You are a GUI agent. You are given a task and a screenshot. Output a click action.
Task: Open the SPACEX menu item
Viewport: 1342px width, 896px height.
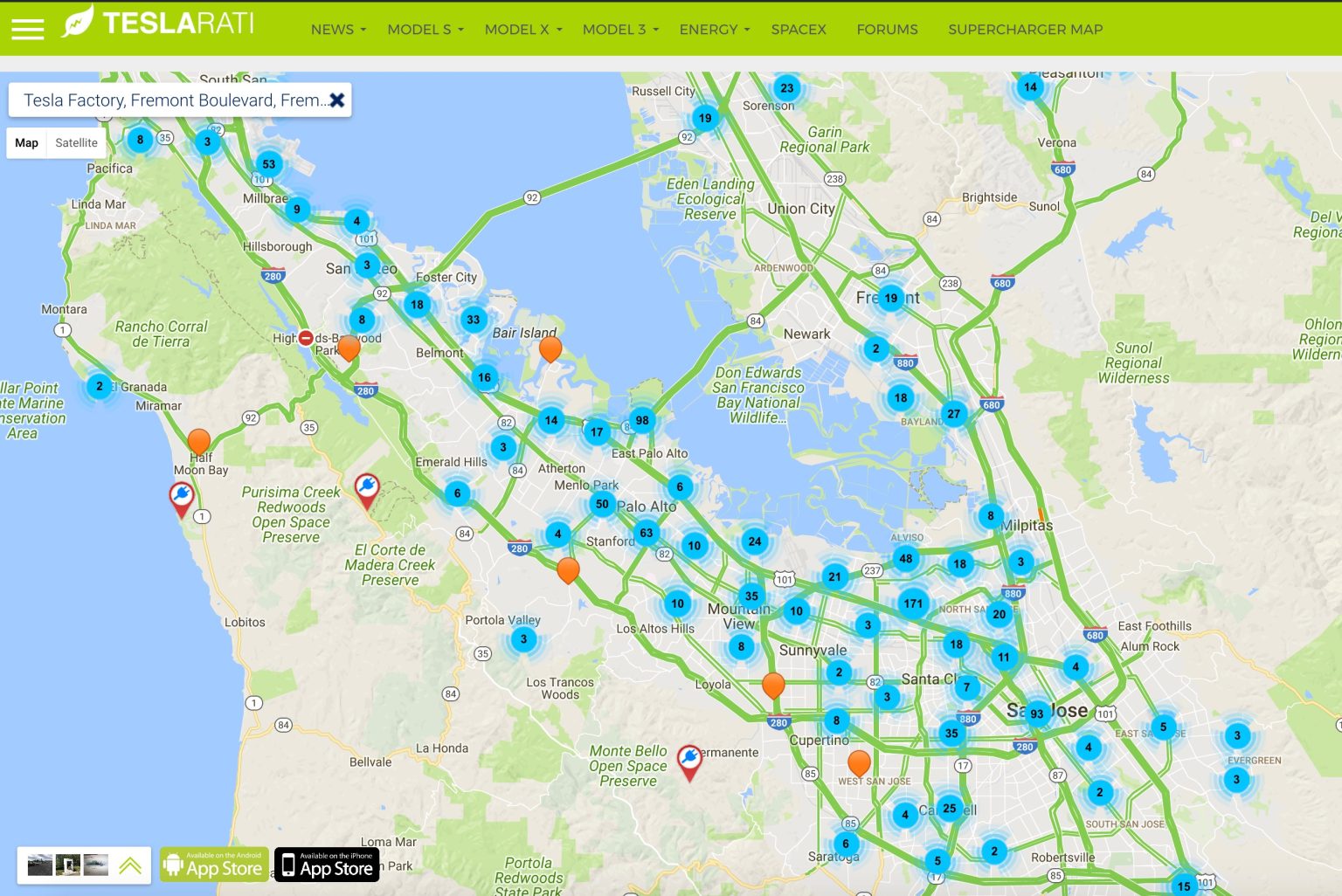click(x=799, y=30)
